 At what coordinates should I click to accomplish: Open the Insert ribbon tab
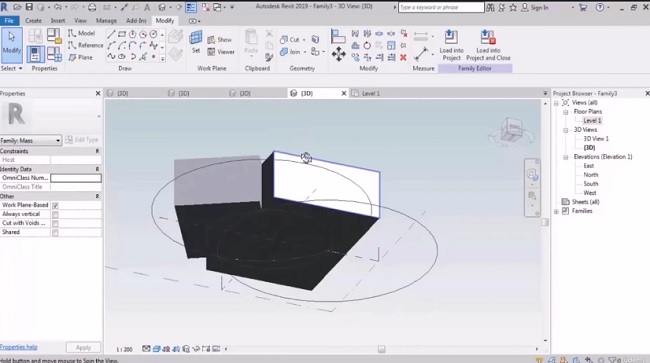[58, 20]
